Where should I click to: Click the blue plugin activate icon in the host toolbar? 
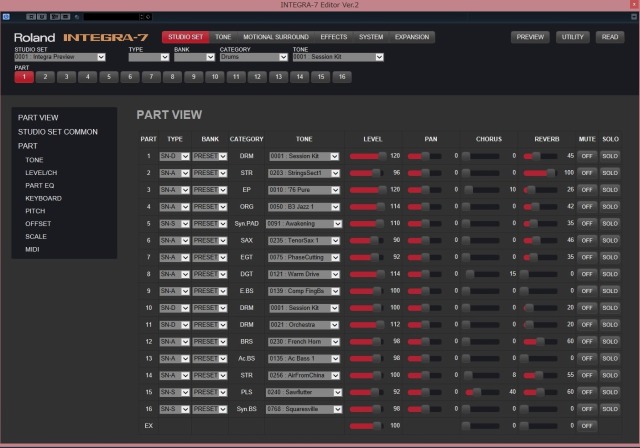click(6, 17)
